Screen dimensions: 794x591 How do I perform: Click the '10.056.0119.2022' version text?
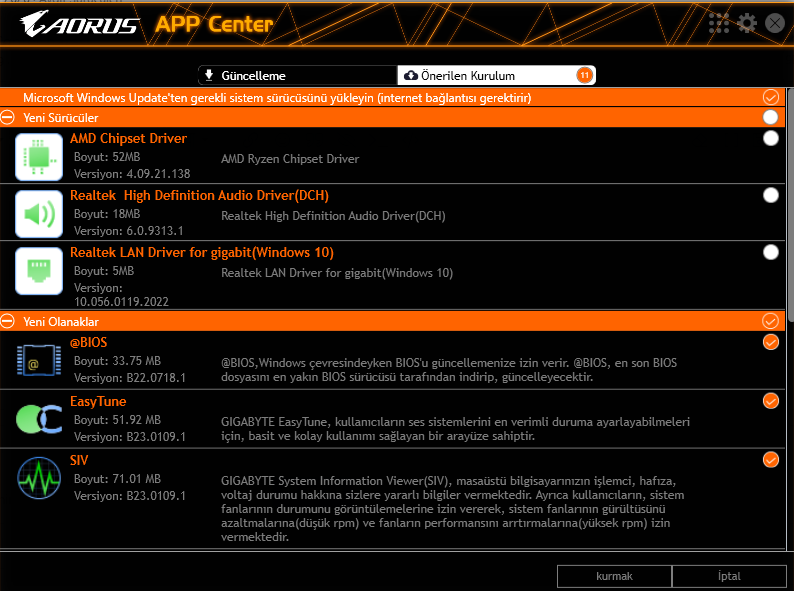click(x=121, y=302)
